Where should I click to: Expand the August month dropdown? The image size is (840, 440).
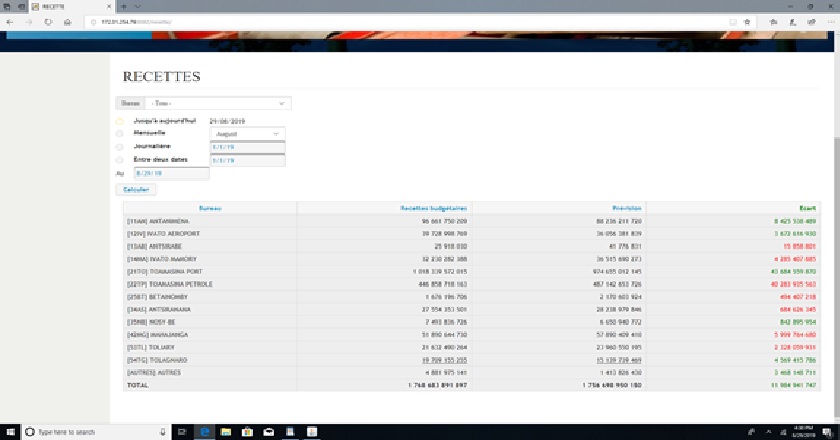(x=247, y=133)
